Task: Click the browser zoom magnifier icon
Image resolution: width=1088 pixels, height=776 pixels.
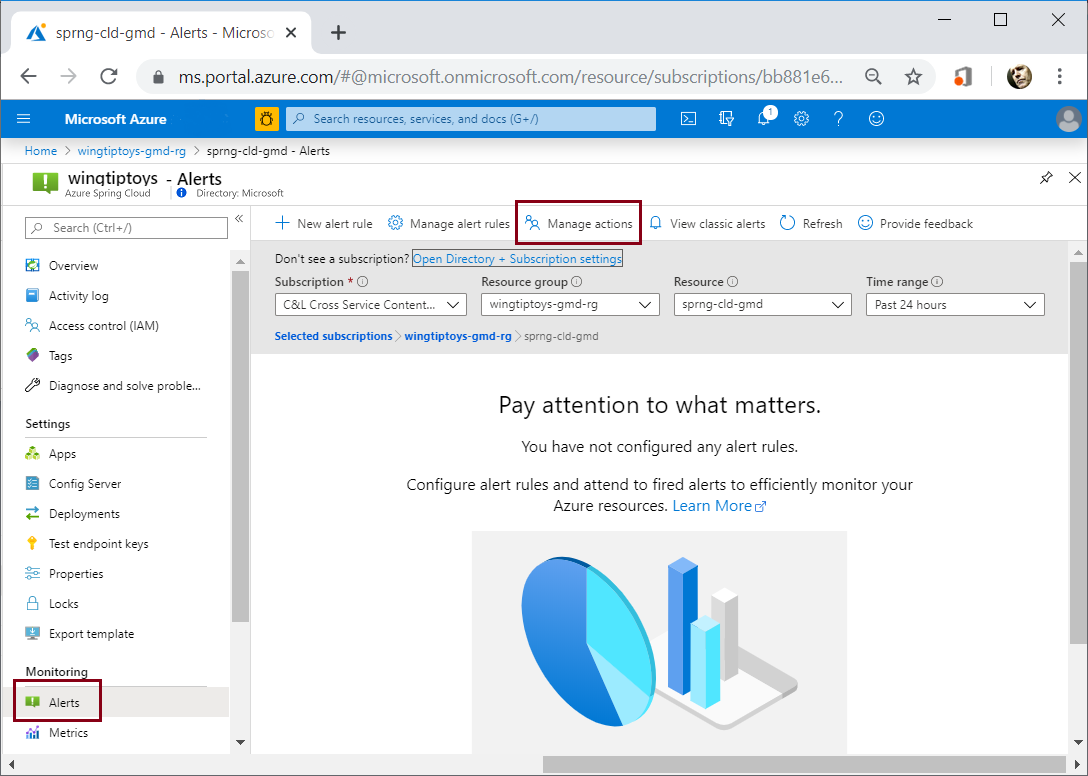Action: (x=874, y=76)
